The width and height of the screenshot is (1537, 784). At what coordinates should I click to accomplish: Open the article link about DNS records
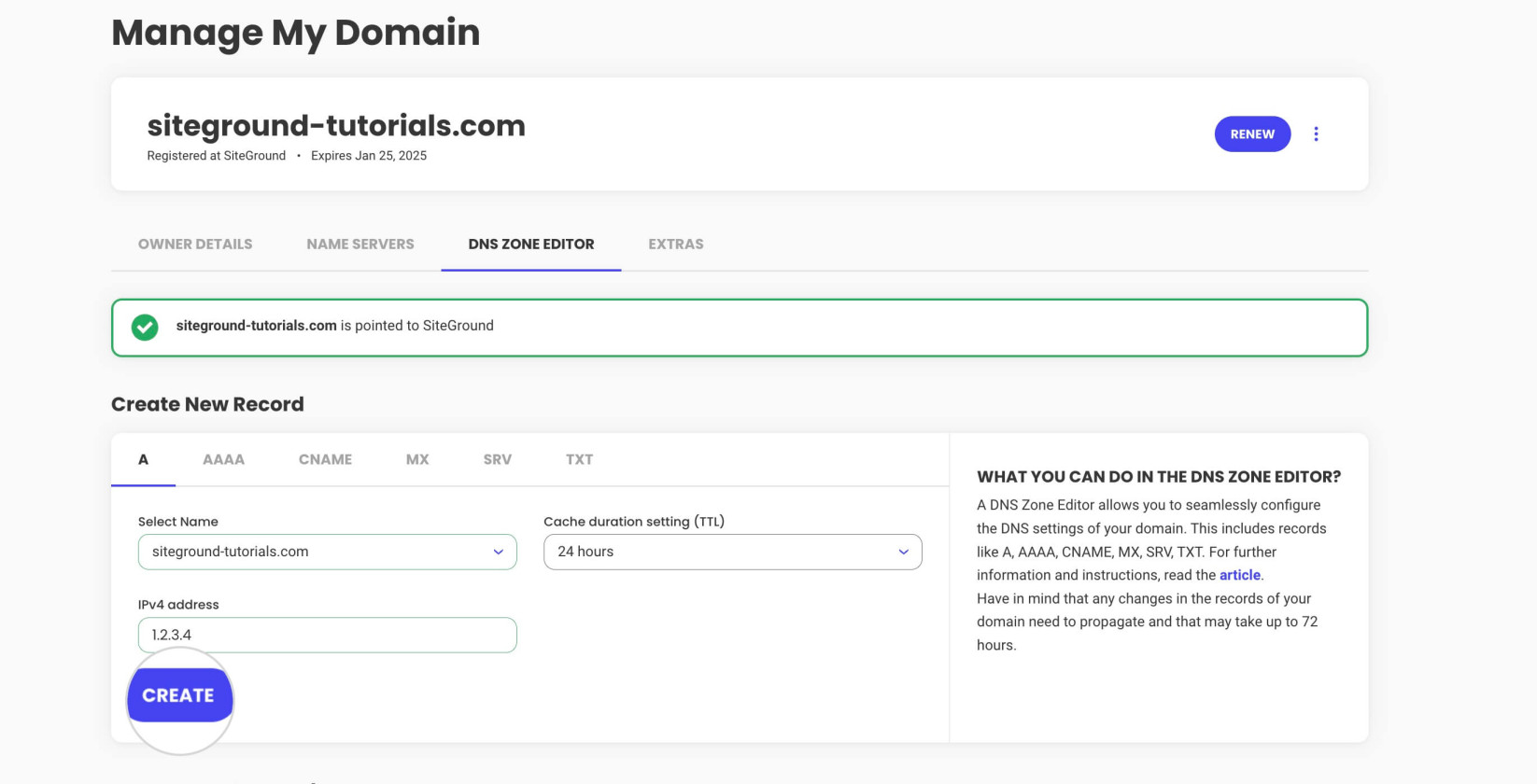click(1239, 575)
